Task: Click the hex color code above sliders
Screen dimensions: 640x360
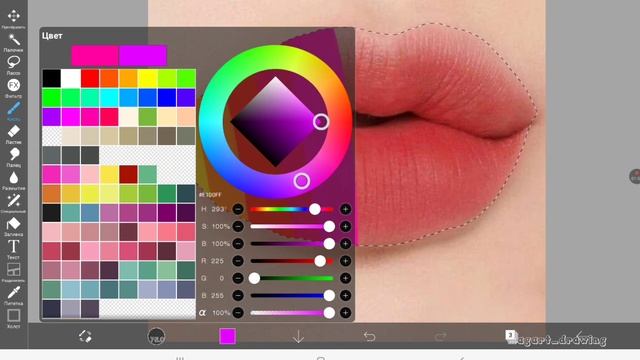Action: 210,195
